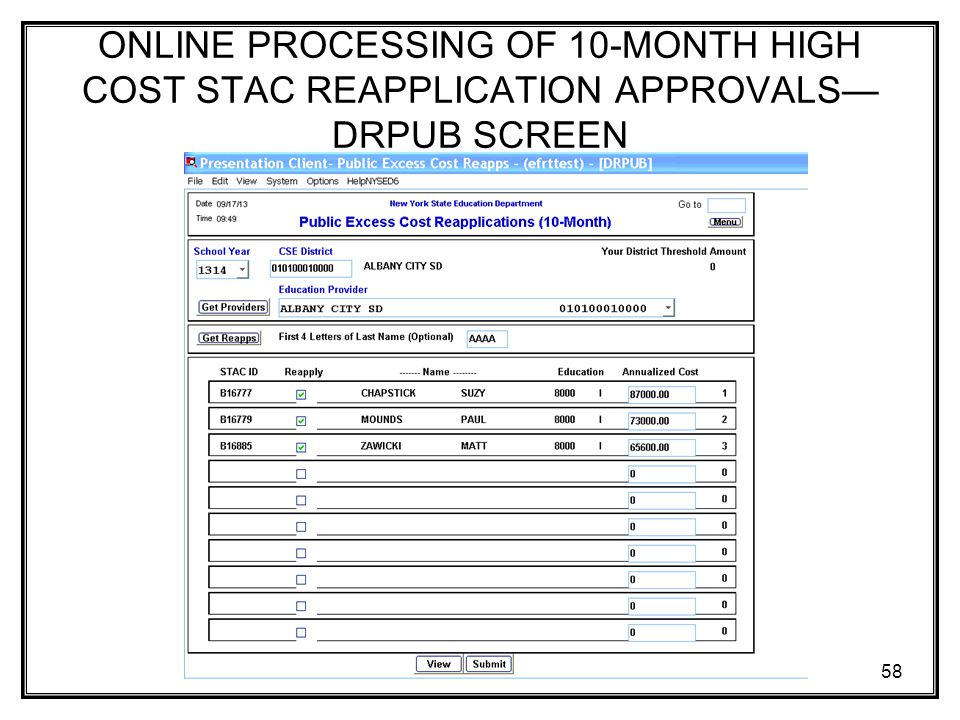Open the File menu
This screenshot has width=960, height=720.
coord(195,181)
